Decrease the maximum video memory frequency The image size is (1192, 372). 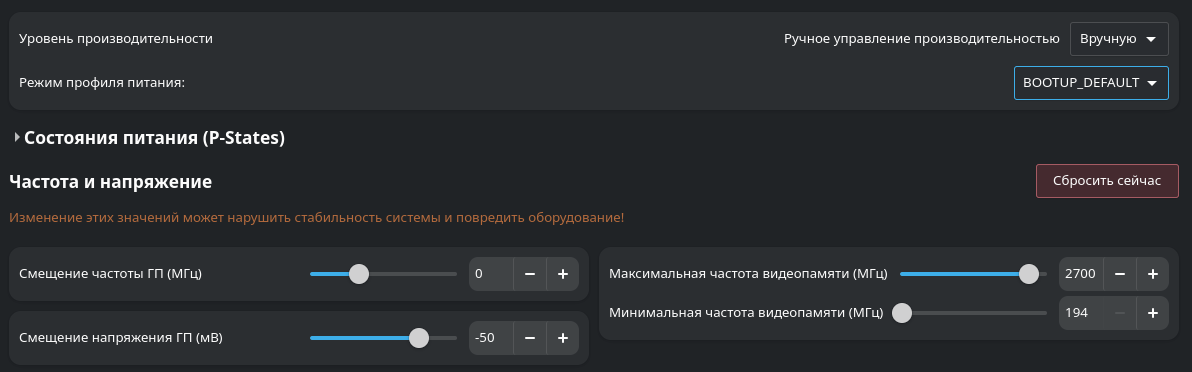pyautogui.click(x=1120, y=274)
